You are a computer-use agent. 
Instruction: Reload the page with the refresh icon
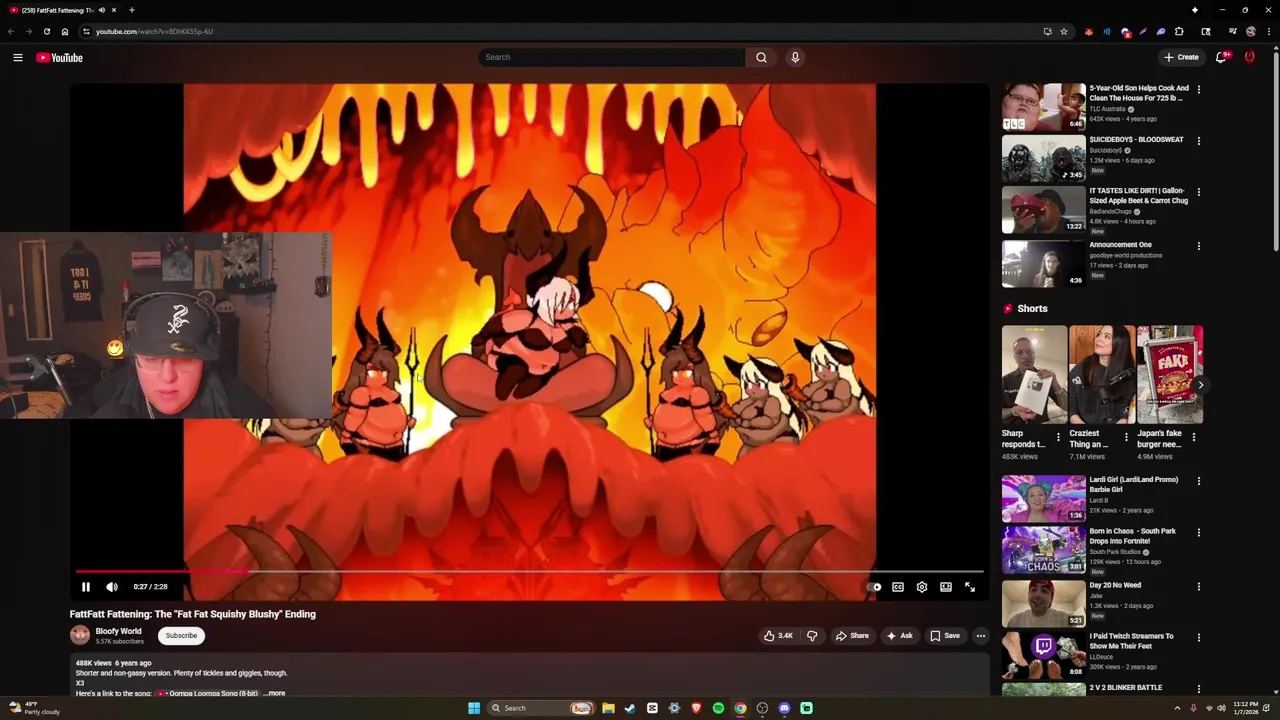tap(46, 31)
